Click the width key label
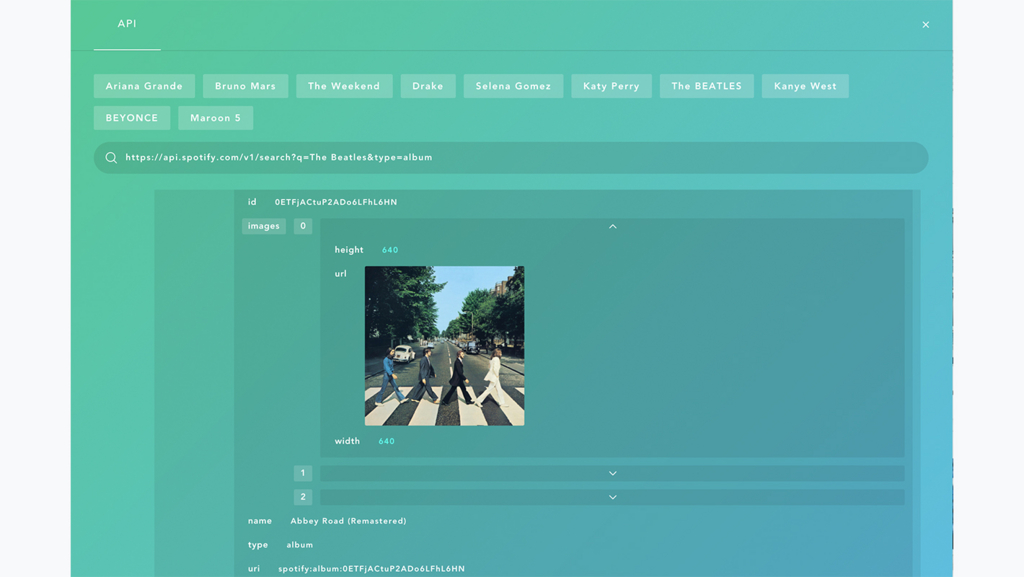The height and width of the screenshot is (577, 1024). tap(347, 441)
